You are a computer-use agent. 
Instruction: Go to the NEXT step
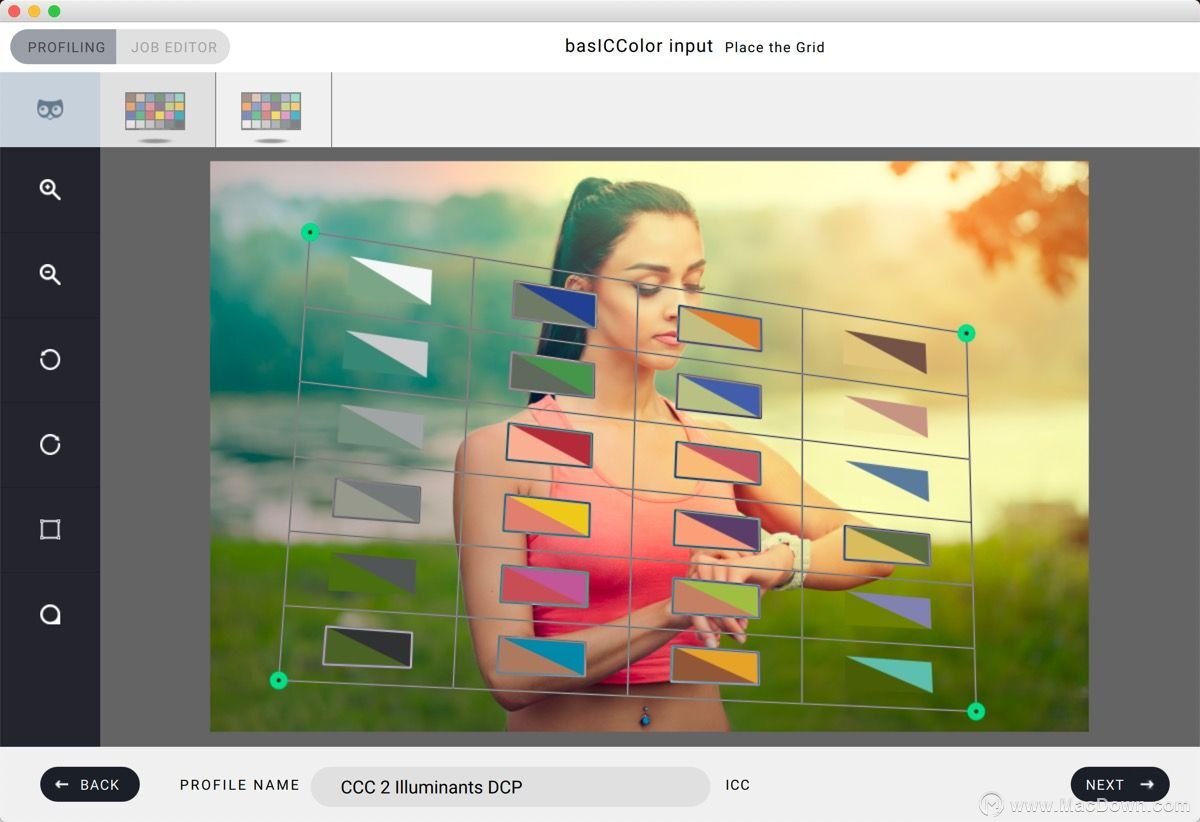click(1120, 785)
